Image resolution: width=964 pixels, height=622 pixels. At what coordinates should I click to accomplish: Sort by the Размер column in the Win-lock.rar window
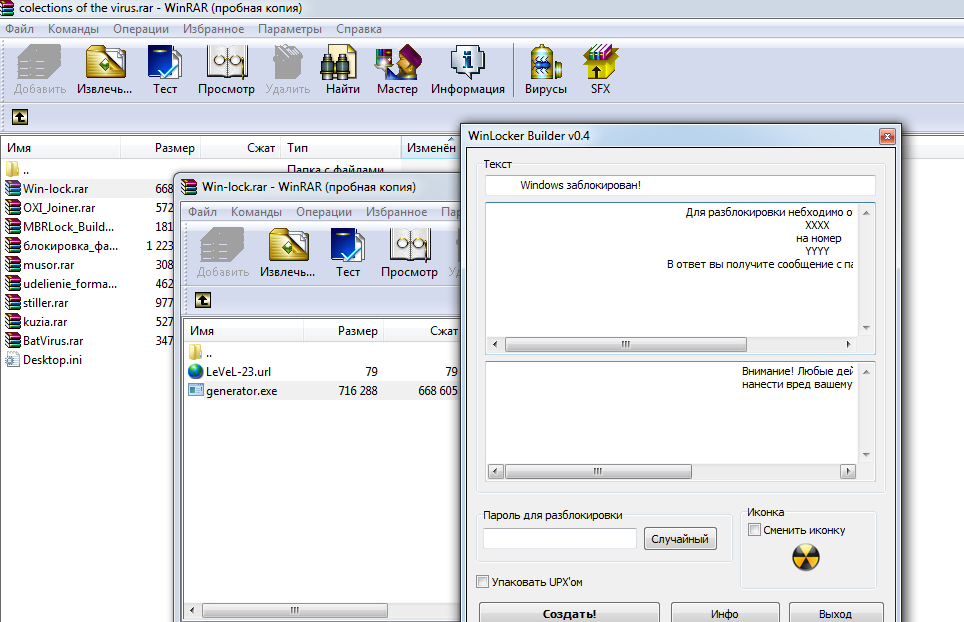coord(344,331)
